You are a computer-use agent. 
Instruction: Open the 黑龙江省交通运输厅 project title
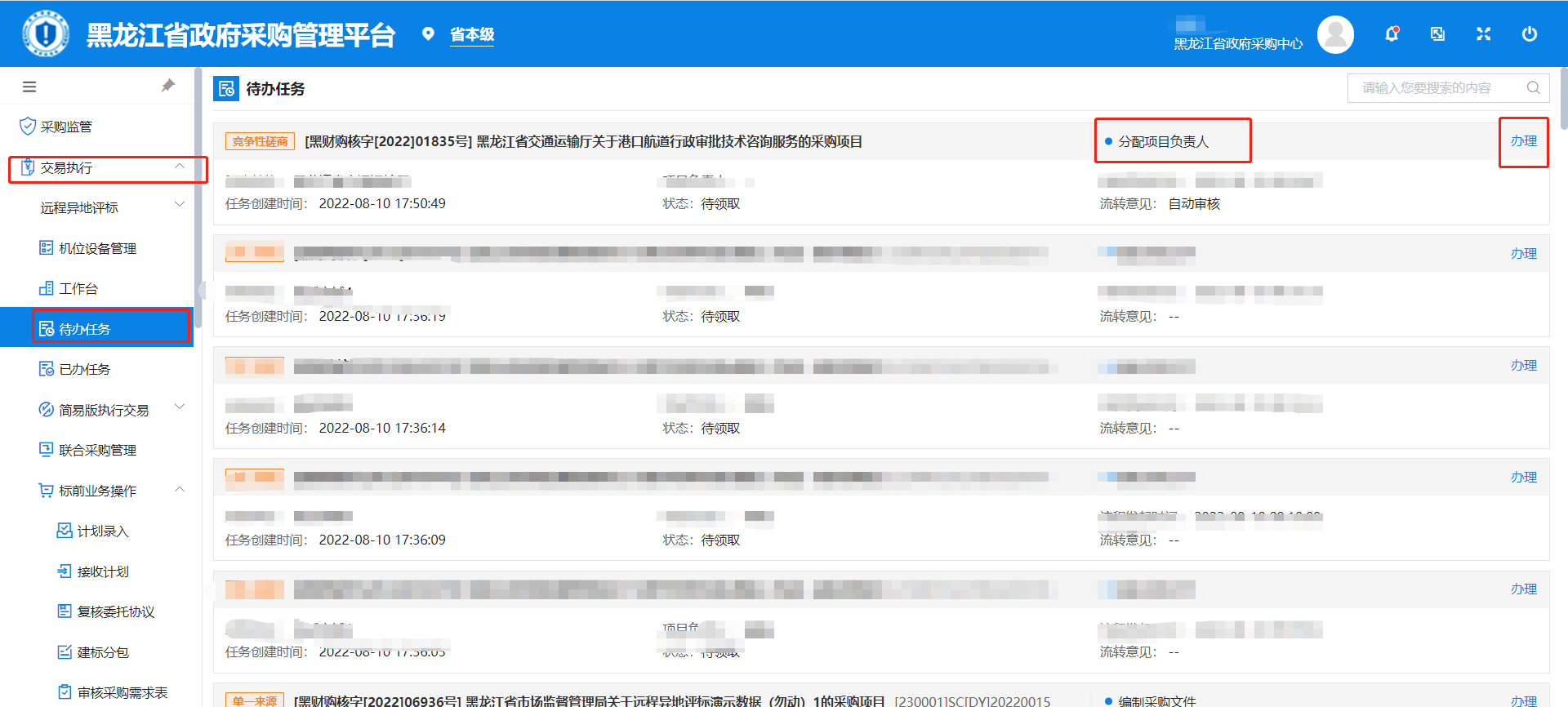pos(584,141)
